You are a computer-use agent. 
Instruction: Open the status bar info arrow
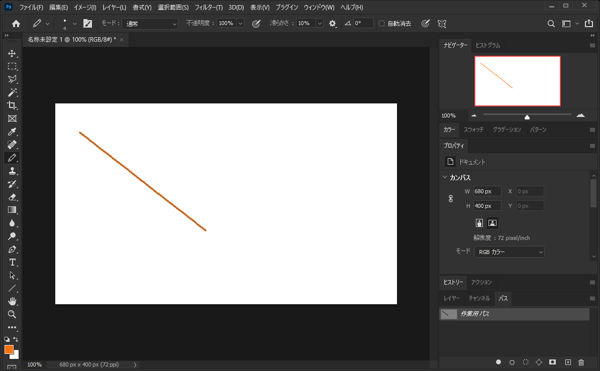pos(135,365)
